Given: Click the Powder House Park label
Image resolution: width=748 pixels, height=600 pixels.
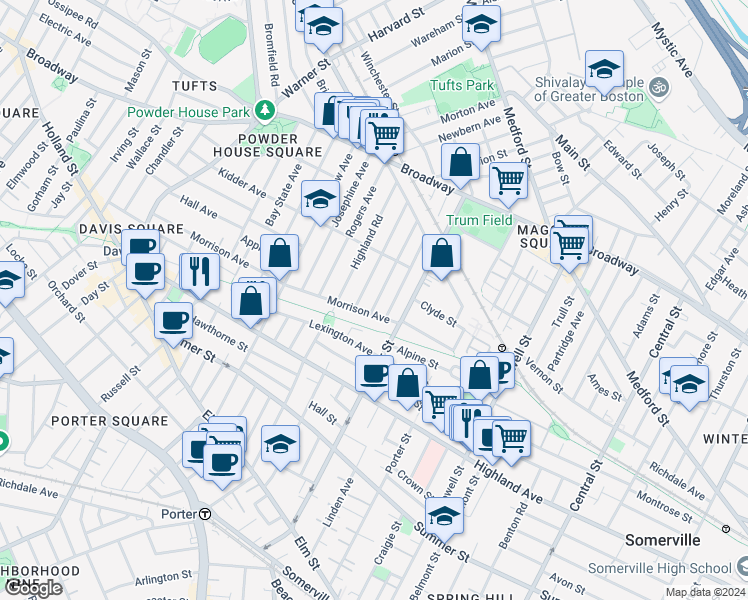Looking at the screenshot, I should coord(188,113).
